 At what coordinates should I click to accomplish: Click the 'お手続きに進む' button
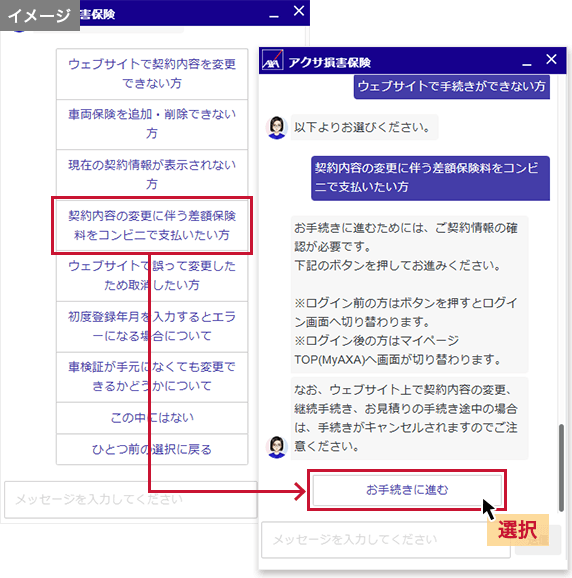[x=407, y=490]
